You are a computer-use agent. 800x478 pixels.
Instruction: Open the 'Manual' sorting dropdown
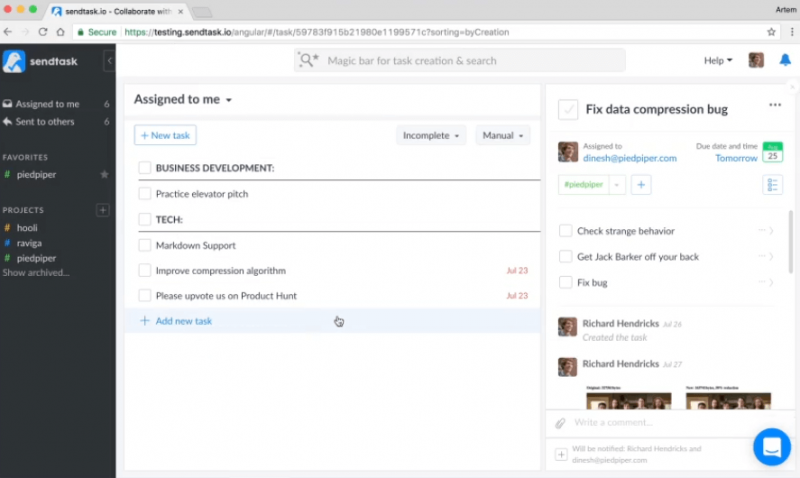click(x=503, y=135)
